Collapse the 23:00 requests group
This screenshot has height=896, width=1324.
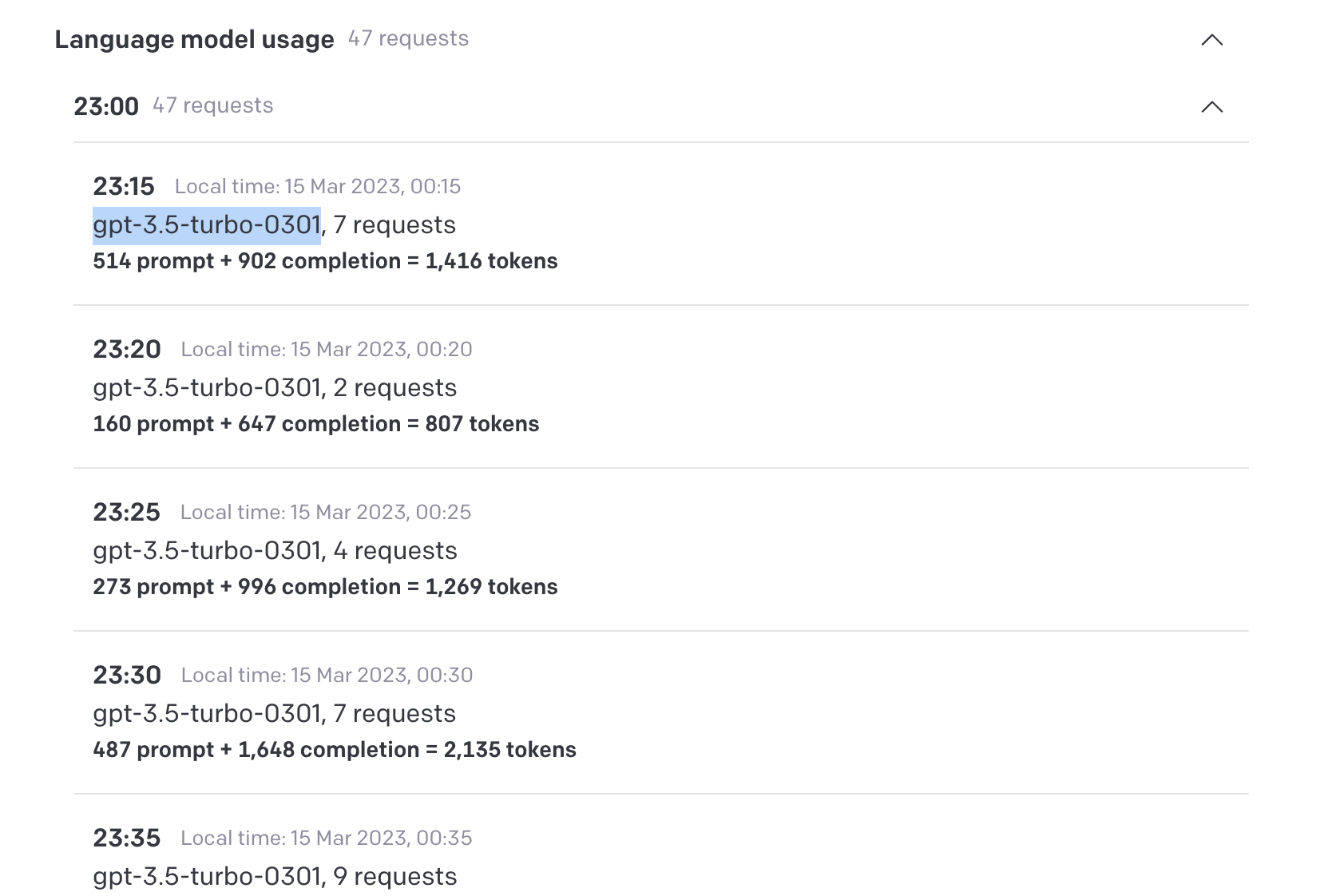pyautogui.click(x=1211, y=106)
